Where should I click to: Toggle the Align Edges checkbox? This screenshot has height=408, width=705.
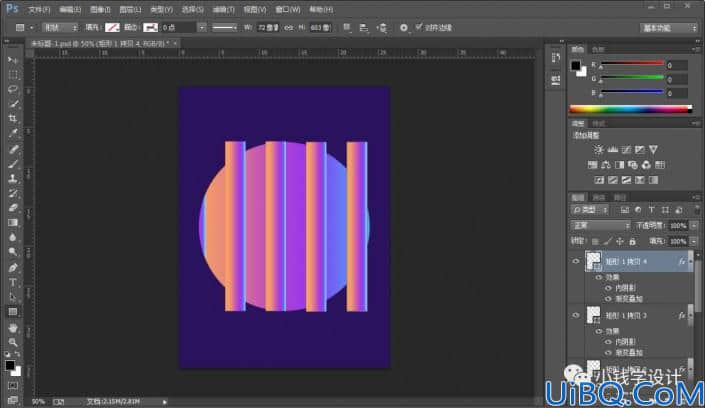[419, 27]
